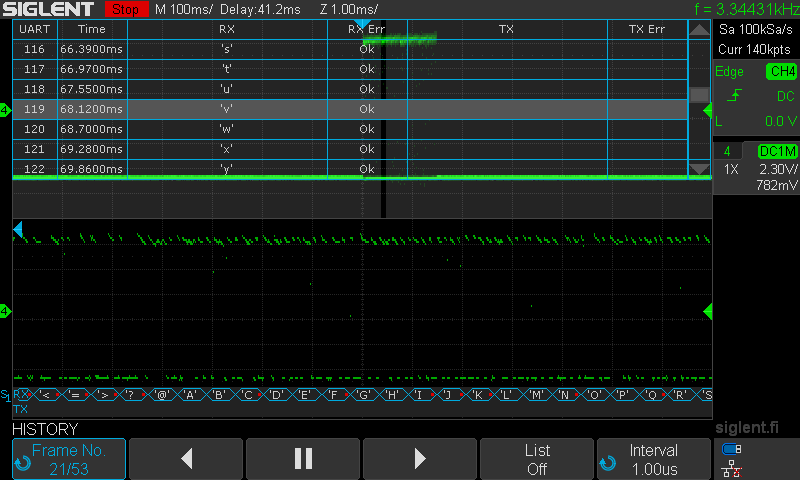Select the row 122 at 69.8600ms

[350, 168]
